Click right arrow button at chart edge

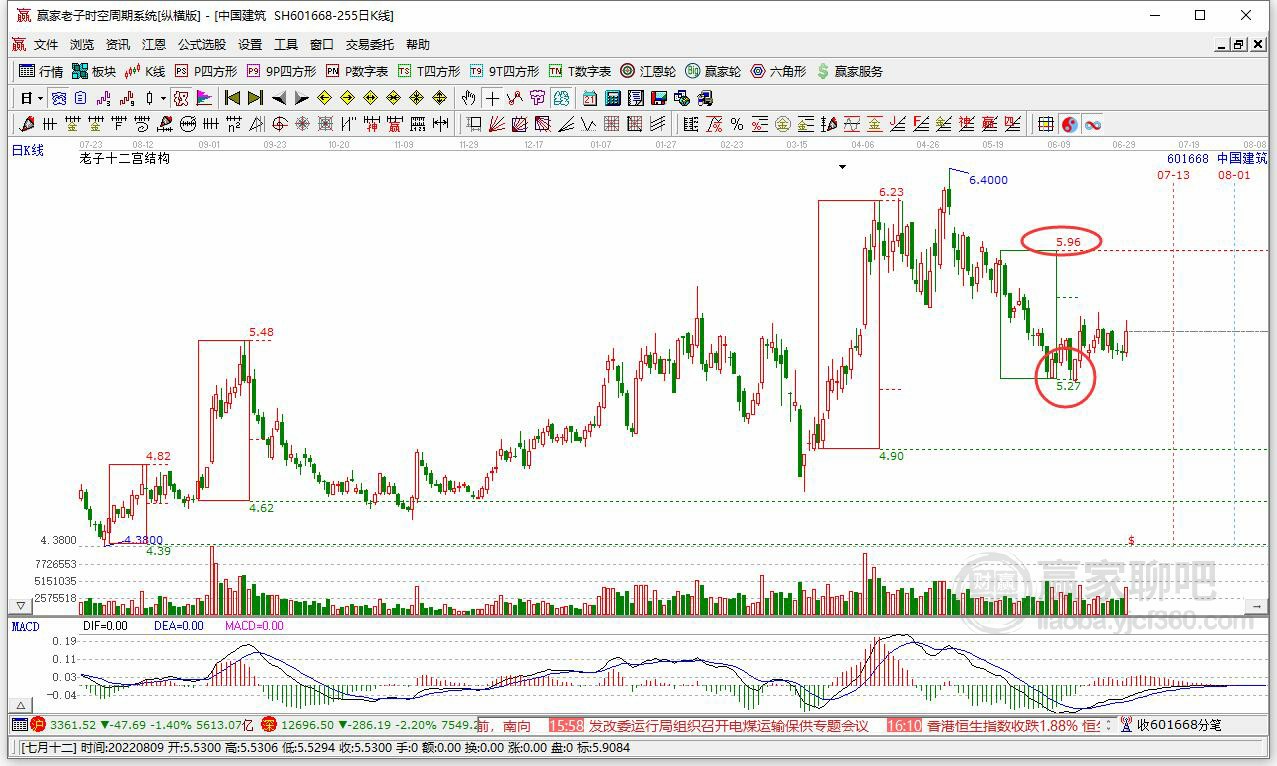pos(1258,606)
